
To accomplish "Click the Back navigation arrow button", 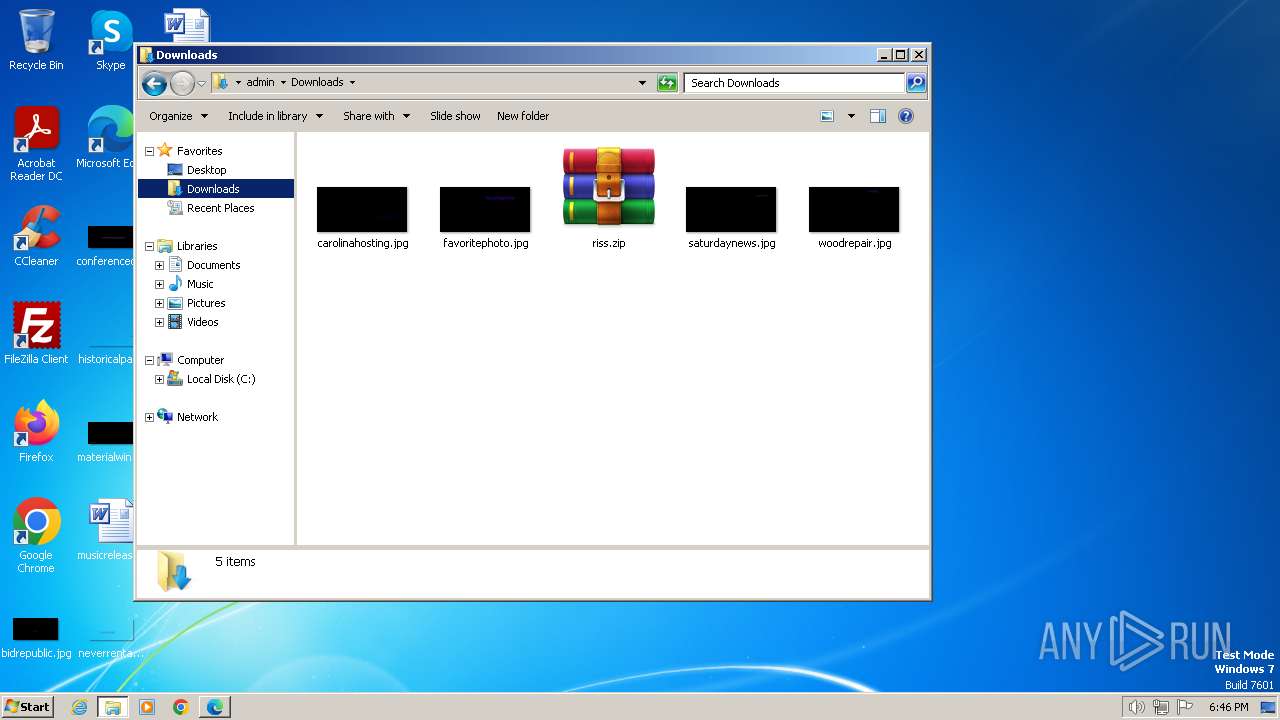I will [154, 83].
